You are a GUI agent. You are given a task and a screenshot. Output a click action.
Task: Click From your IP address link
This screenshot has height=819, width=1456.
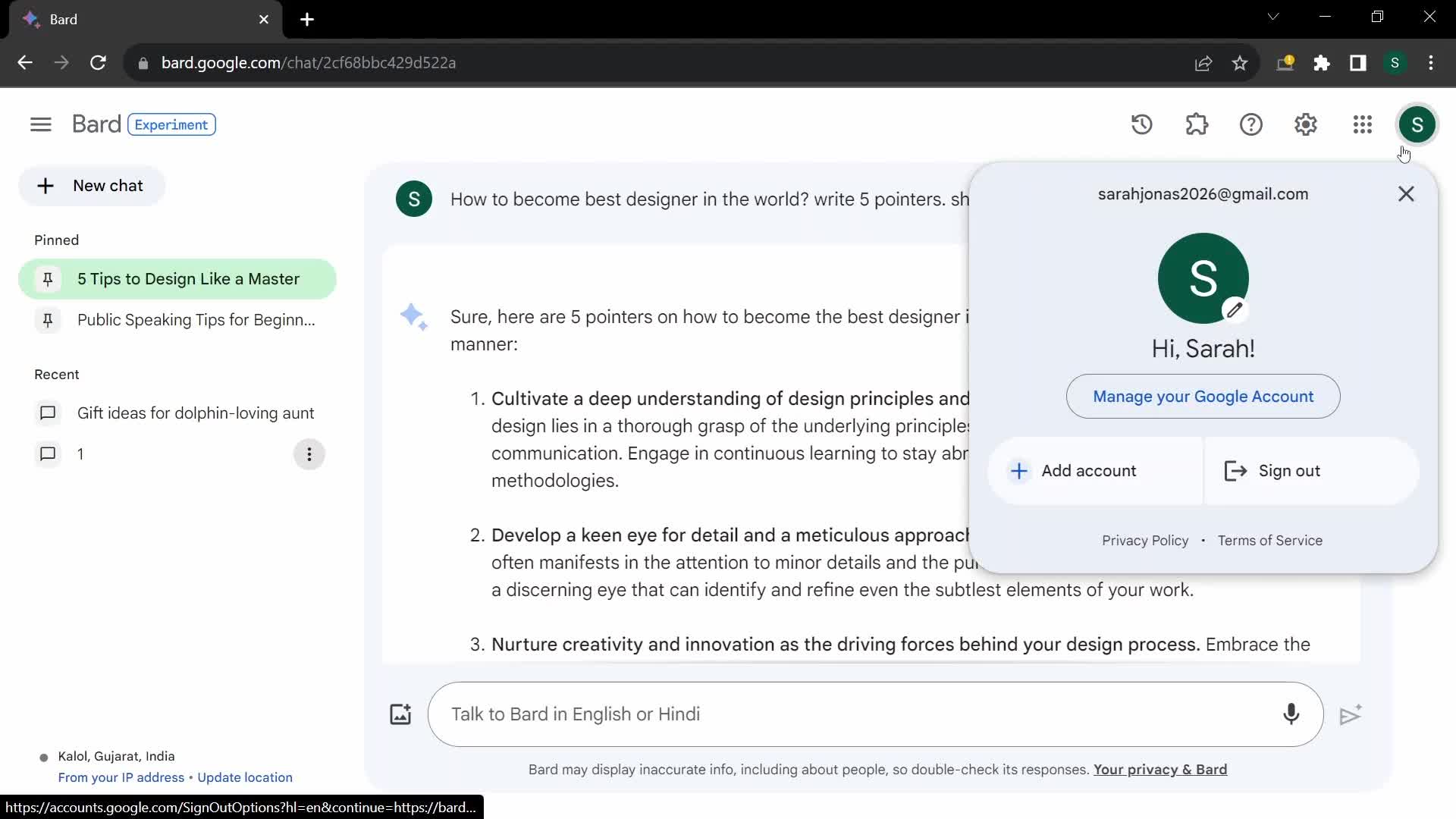point(121,778)
